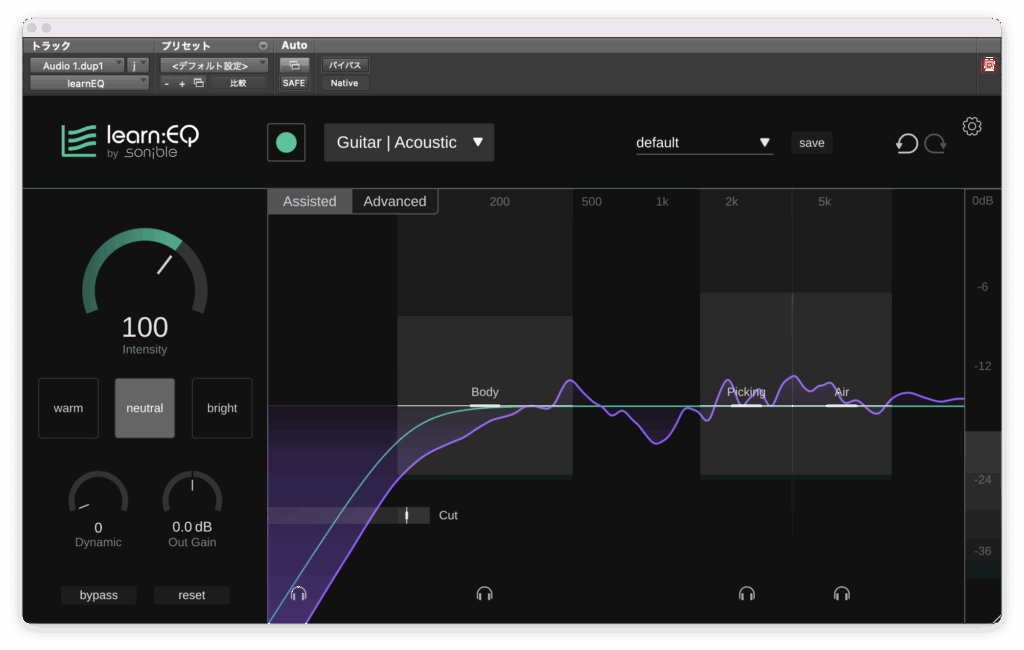The width and height of the screenshot is (1024, 650).
Task: Reset the plugin parameters
Action: pyautogui.click(x=191, y=595)
